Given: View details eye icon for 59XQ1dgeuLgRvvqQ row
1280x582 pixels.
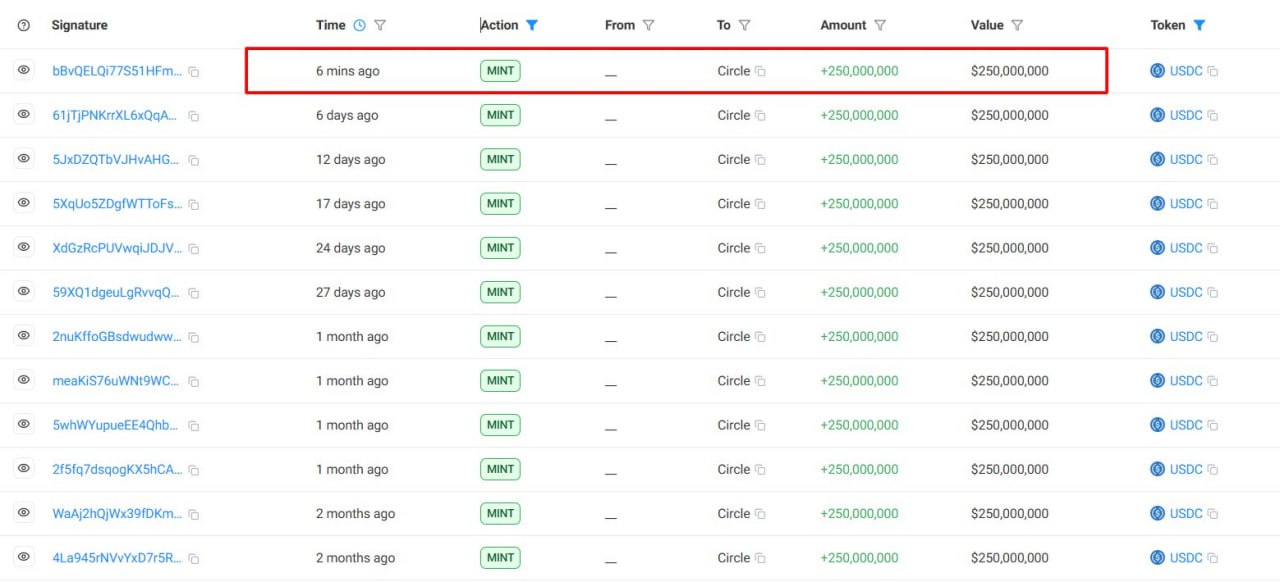Looking at the screenshot, I should [24, 291].
